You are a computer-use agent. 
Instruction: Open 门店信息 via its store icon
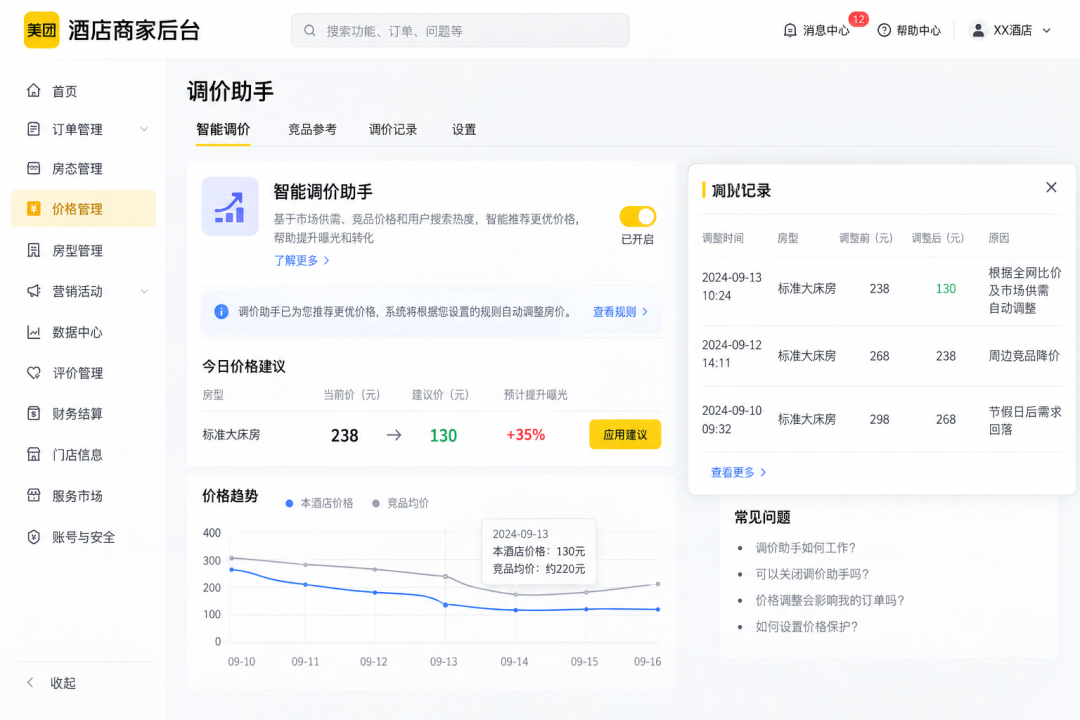33,454
